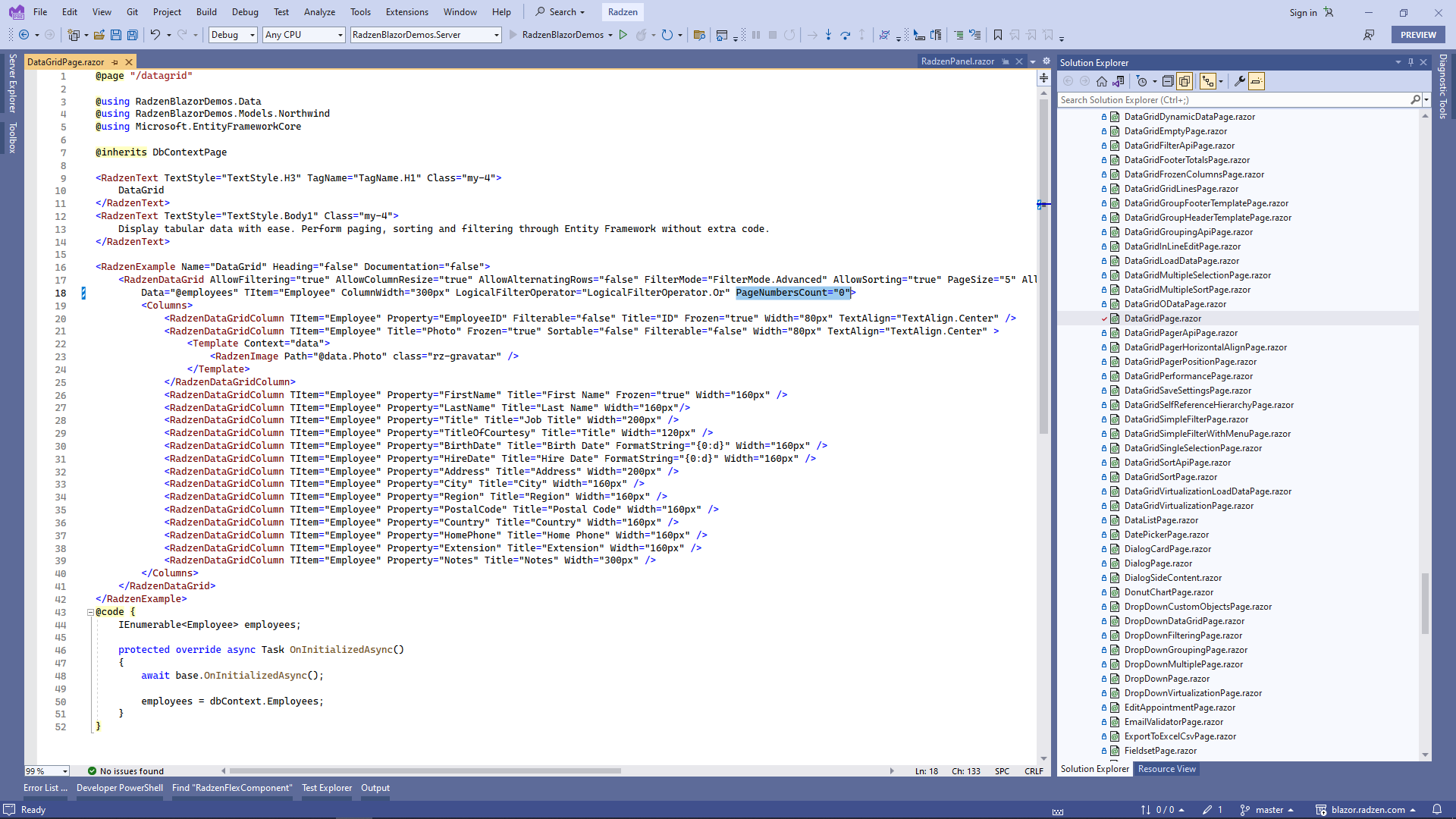Click blazor.radzen.com repository button in status bar

tap(1366, 810)
